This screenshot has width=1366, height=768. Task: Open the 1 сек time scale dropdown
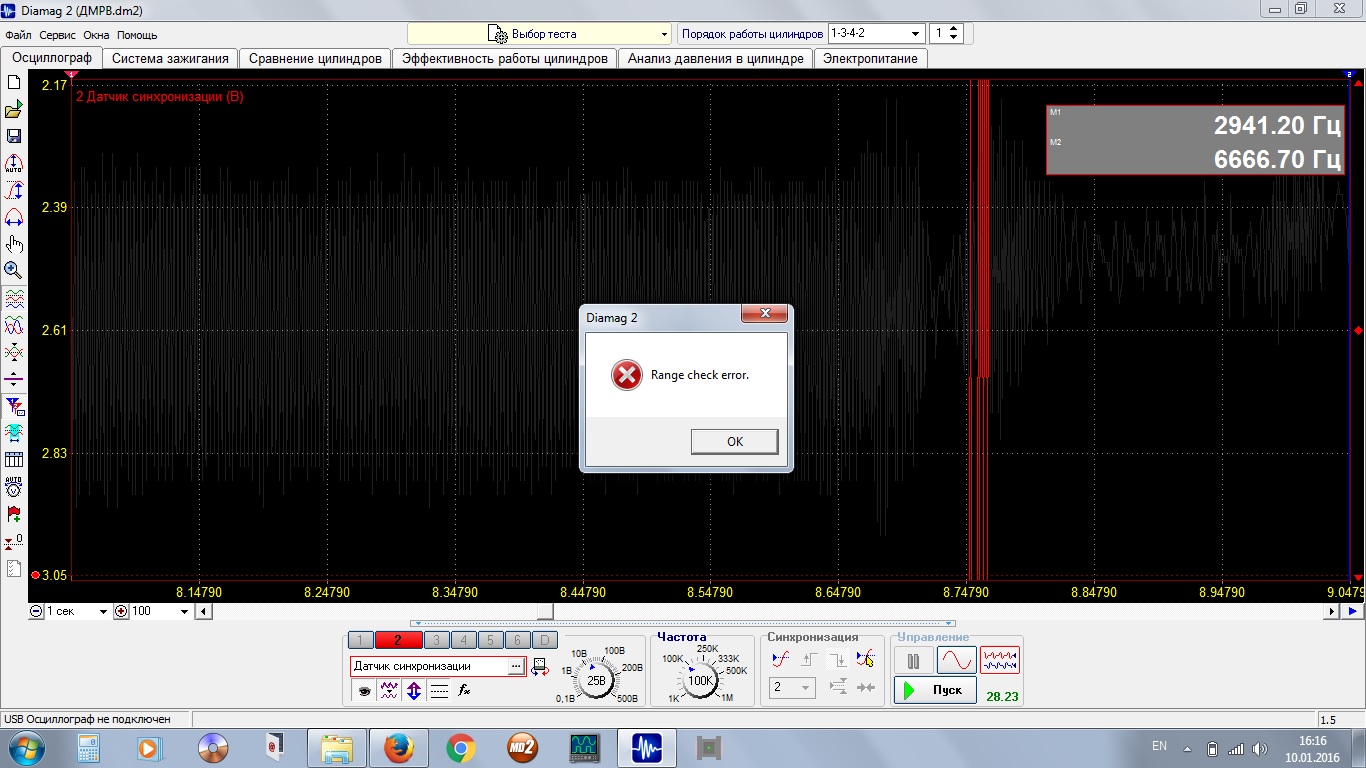click(x=77, y=611)
